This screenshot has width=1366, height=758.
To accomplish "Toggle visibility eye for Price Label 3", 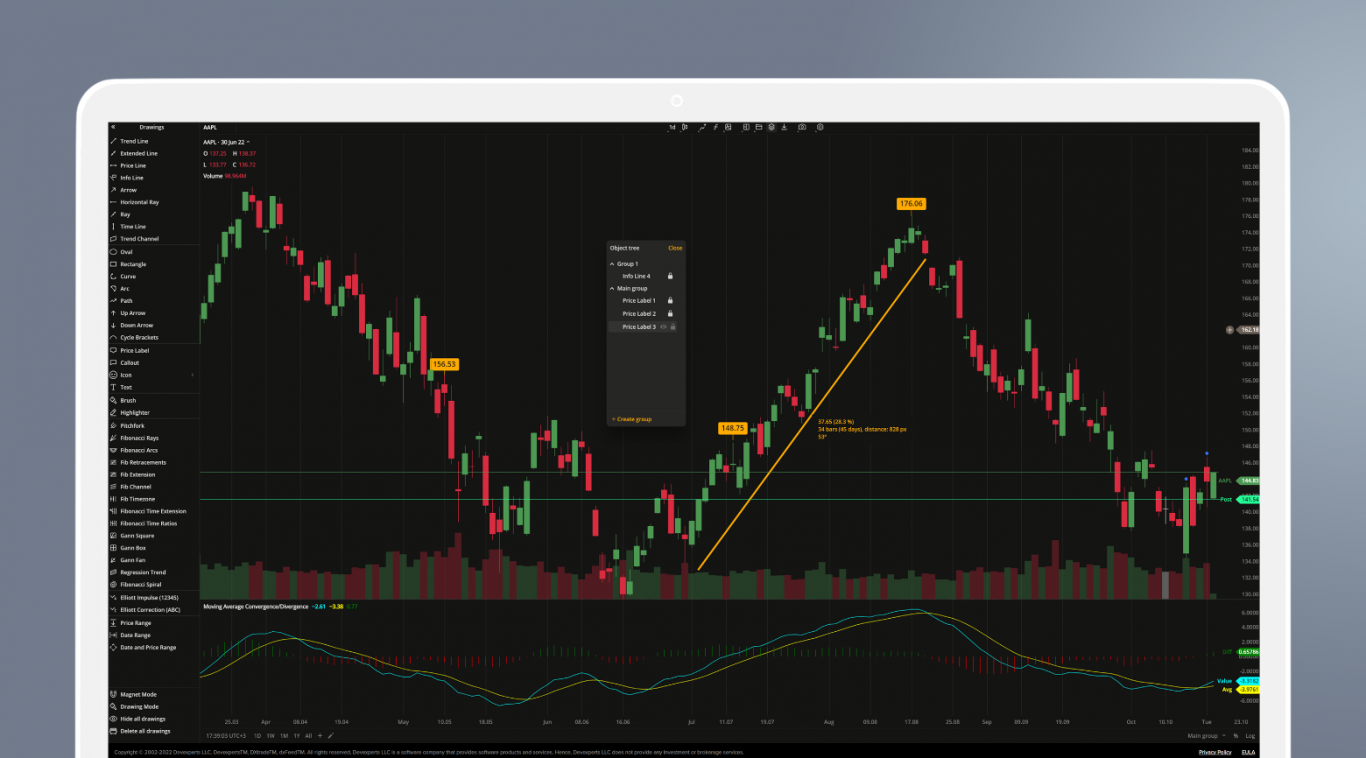I will coord(663,327).
